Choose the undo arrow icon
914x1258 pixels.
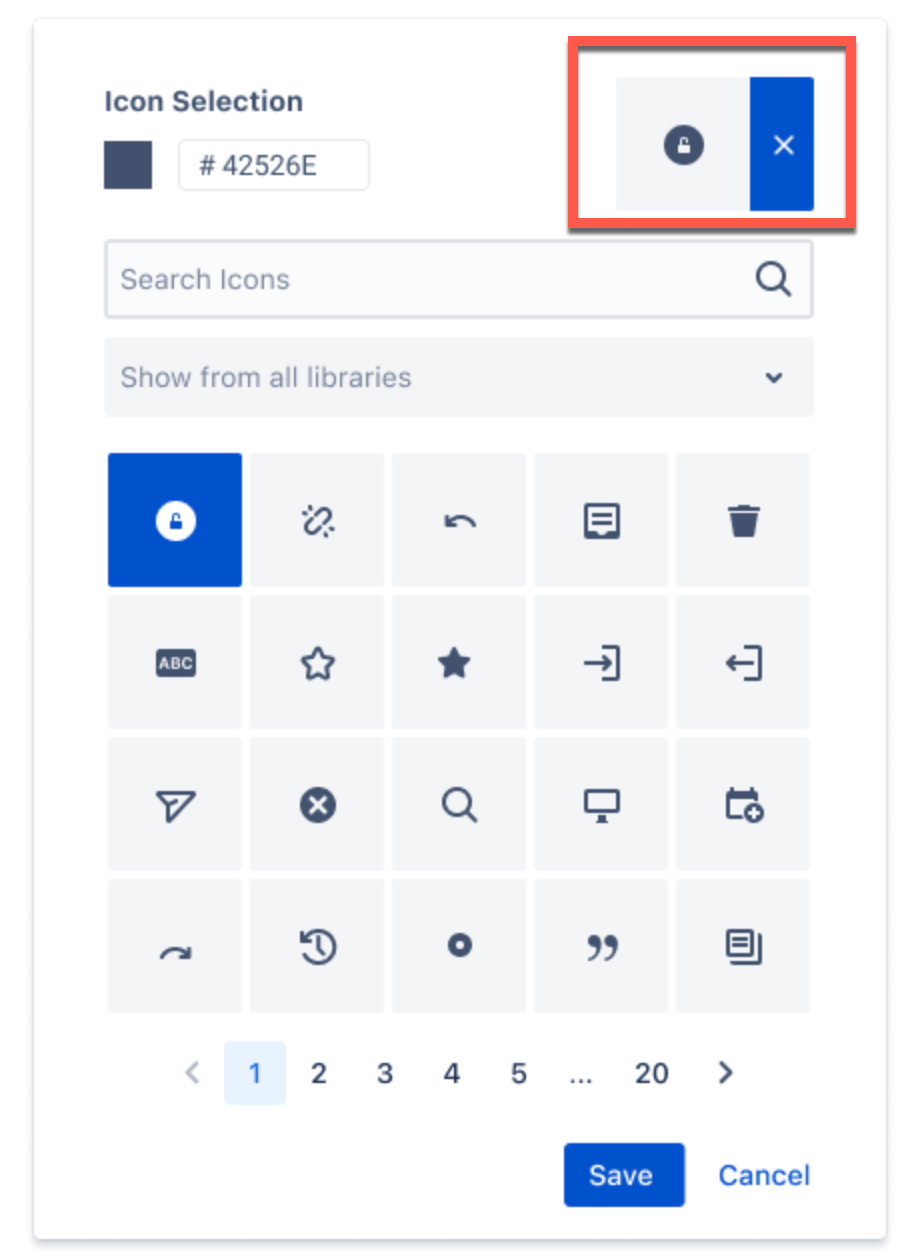pyautogui.click(x=459, y=520)
